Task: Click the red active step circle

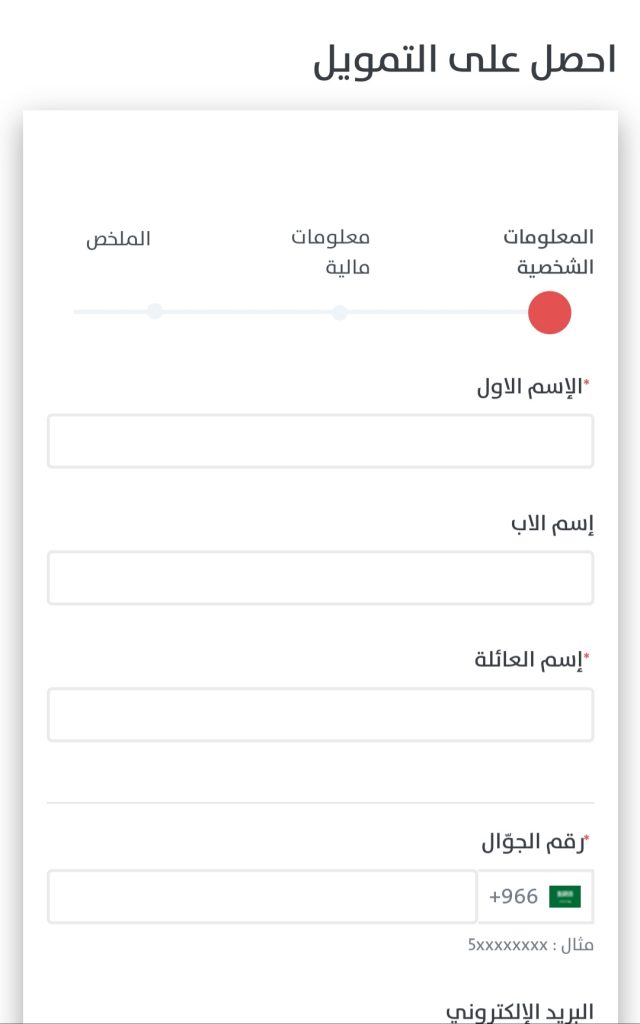Action: [x=549, y=312]
